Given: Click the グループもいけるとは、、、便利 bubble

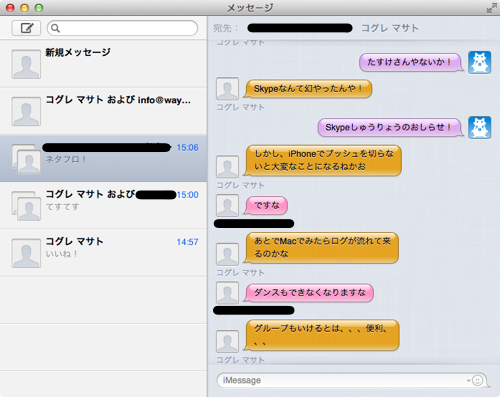Looking at the screenshot, I should pyautogui.click(x=321, y=335).
